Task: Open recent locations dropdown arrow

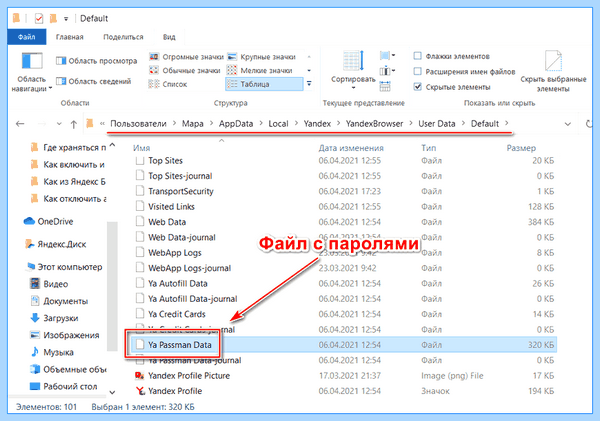Action: coord(59,124)
